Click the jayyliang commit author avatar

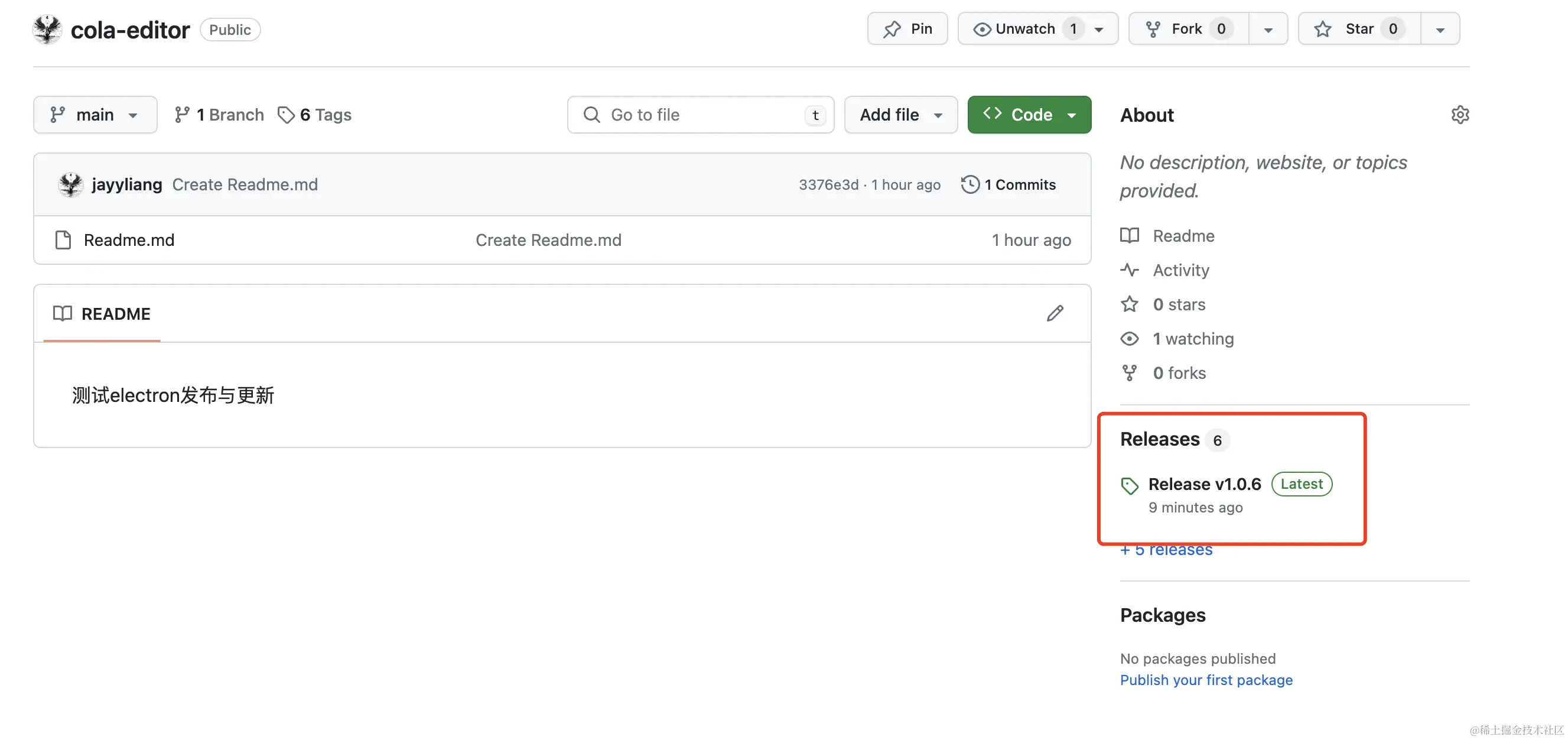point(71,184)
